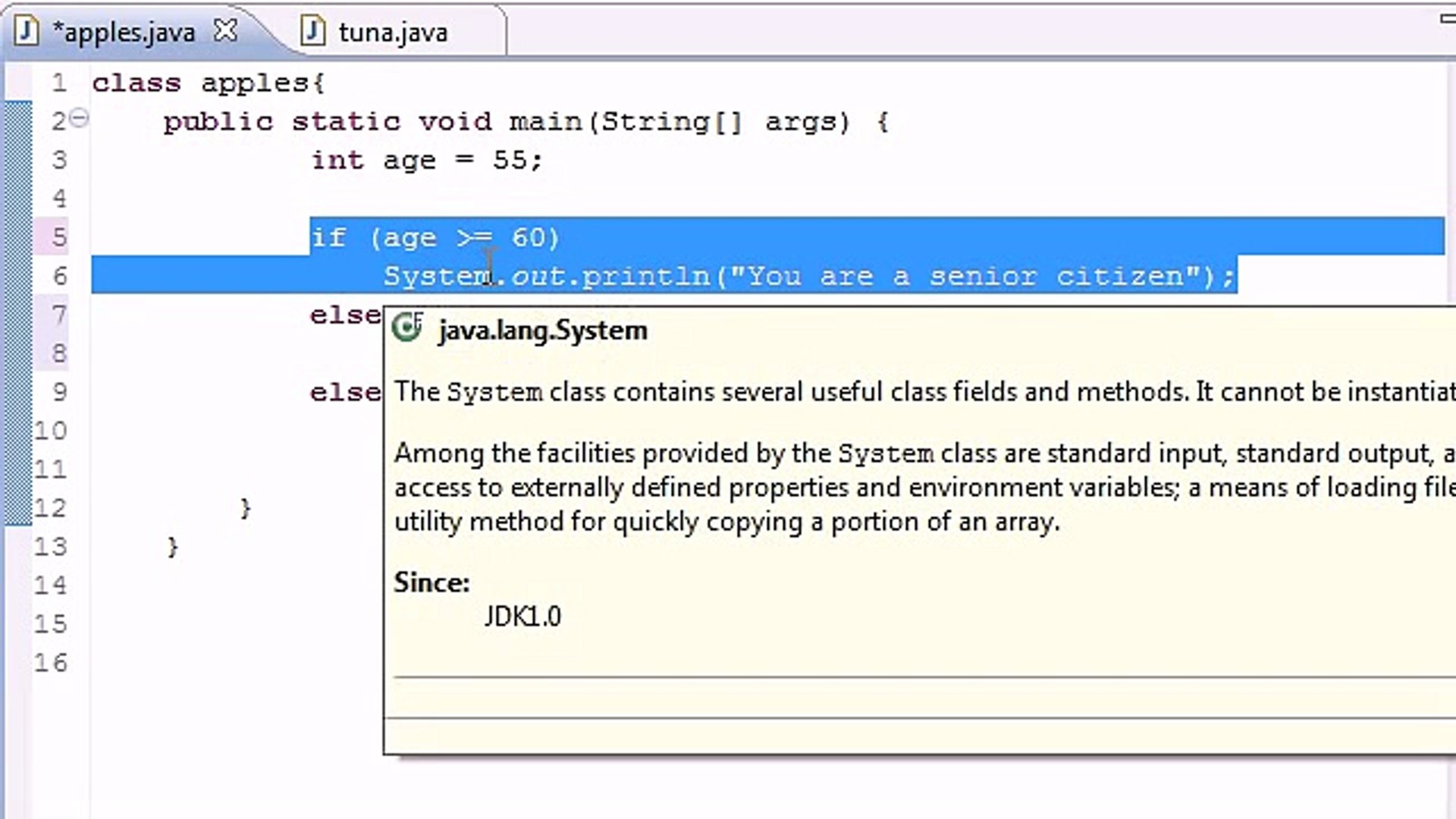1456x819 pixels.
Task: Collapse the main method with the fold marker
Action: click(x=79, y=118)
